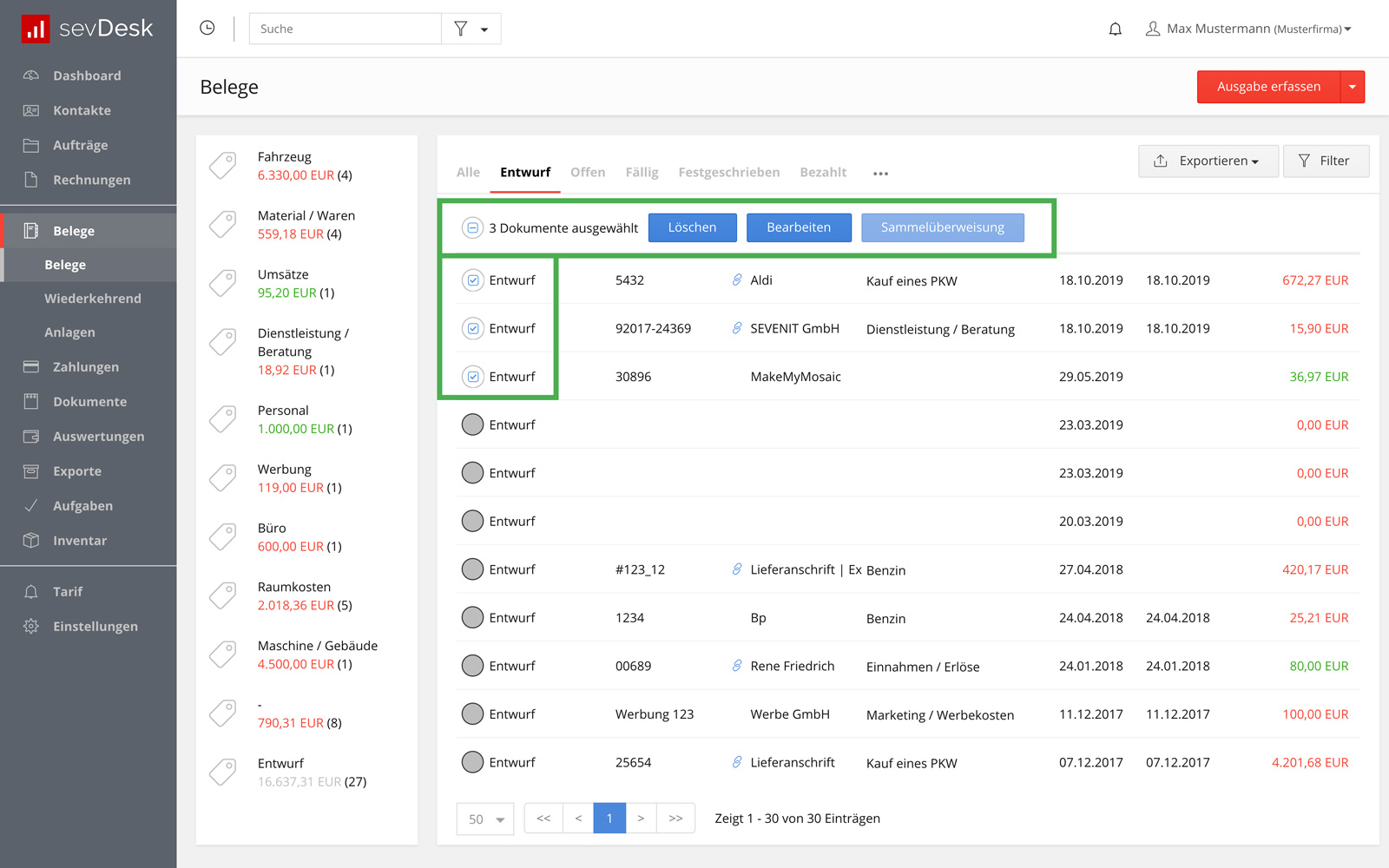This screenshot has height=868, width=1389.
Task: Switch to the Alle tab
Action: click(x=468, y=172)
